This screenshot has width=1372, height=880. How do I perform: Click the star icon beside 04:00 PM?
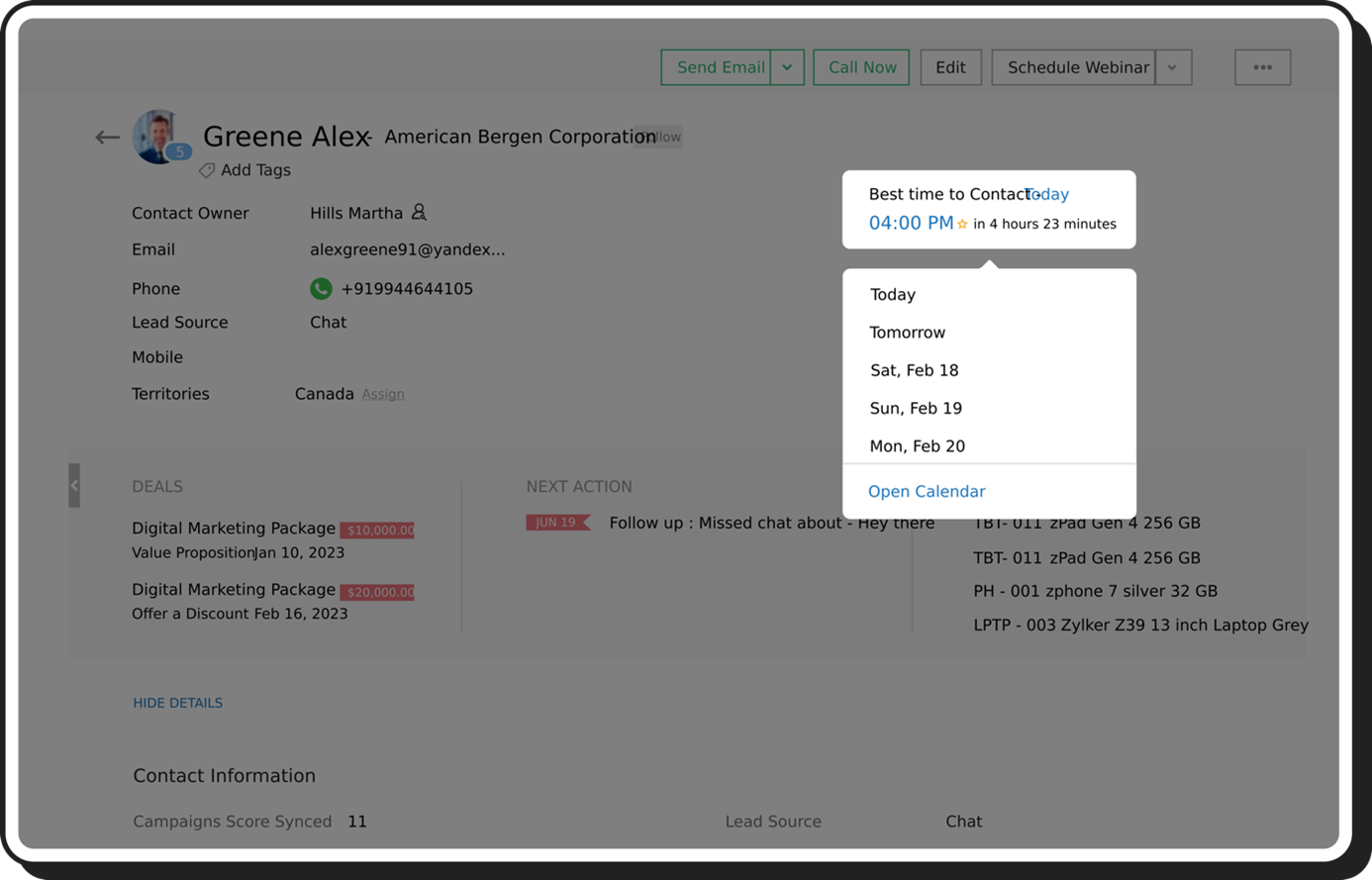962,225
